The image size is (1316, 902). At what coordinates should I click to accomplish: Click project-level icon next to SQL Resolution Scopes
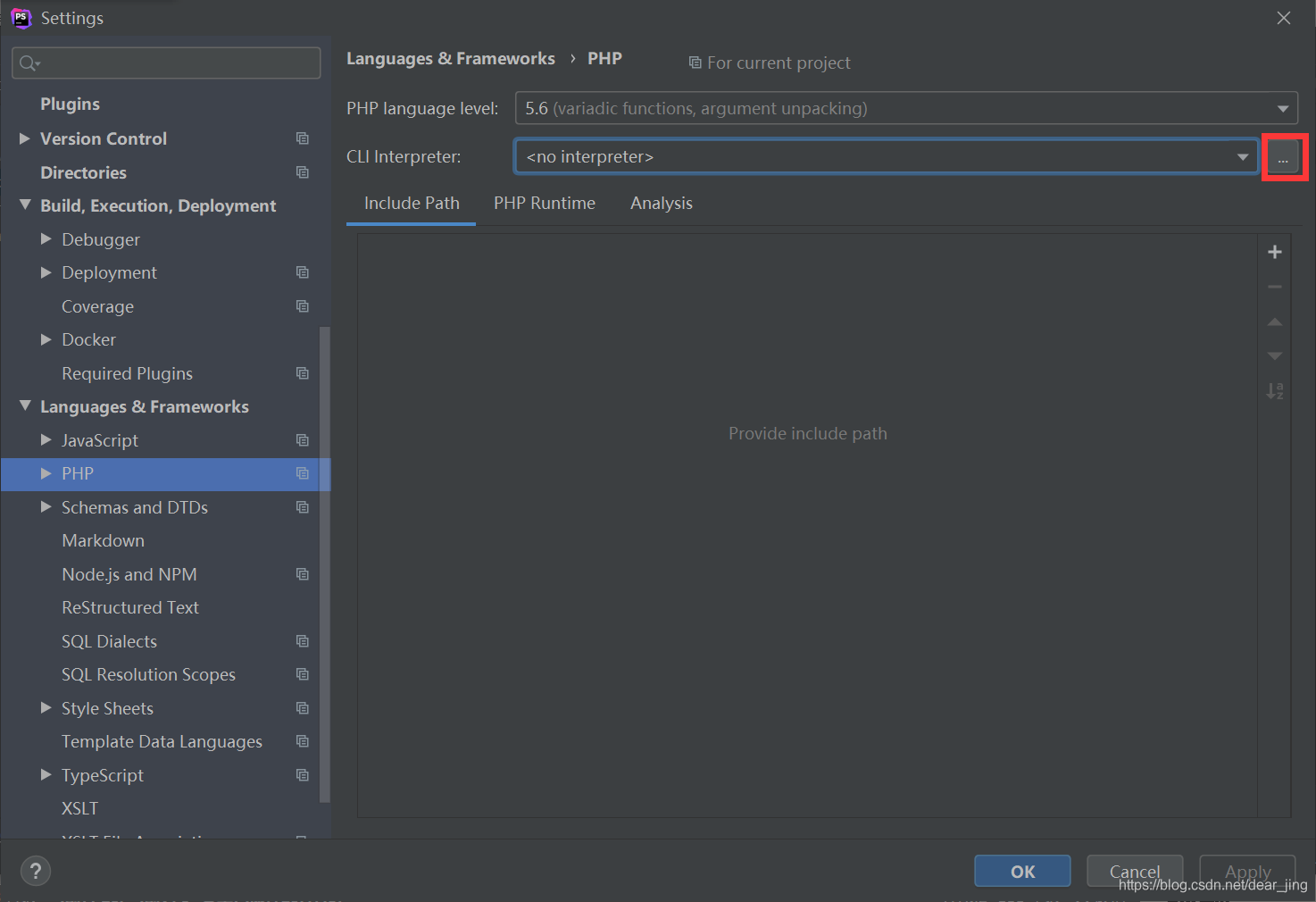pos(303,674)
